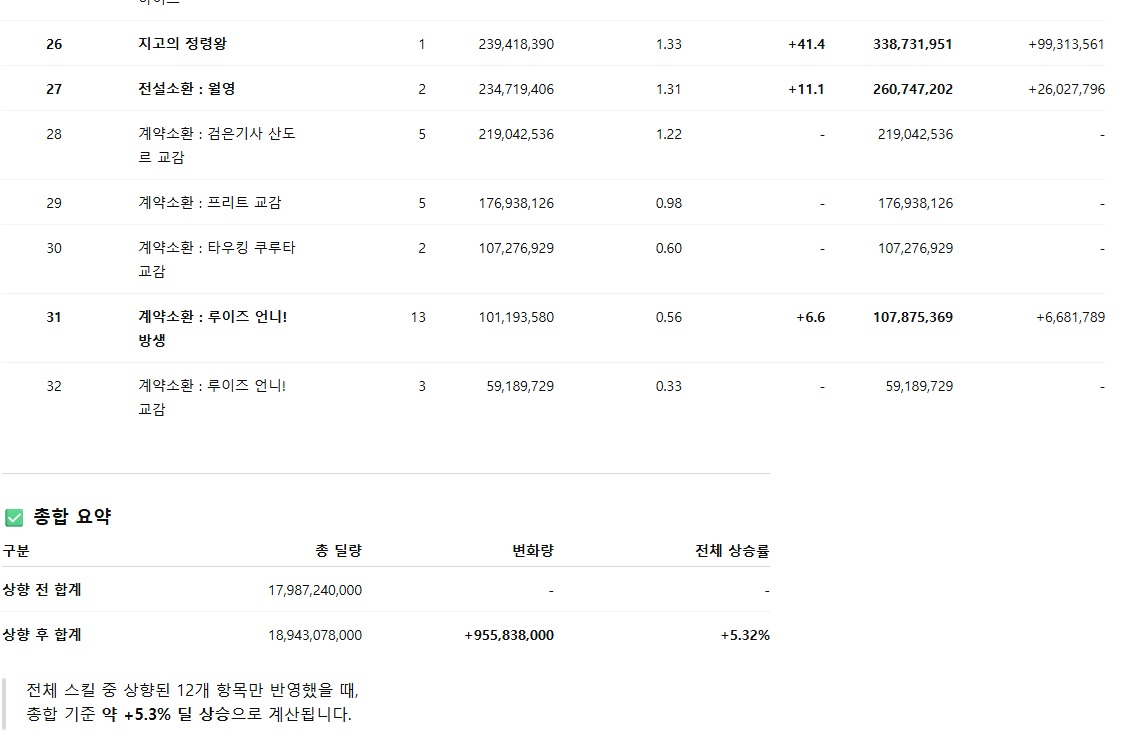Select the 17,987,240,000 total damage value
The image size is (1134, 733).
[x=315, y=590]
